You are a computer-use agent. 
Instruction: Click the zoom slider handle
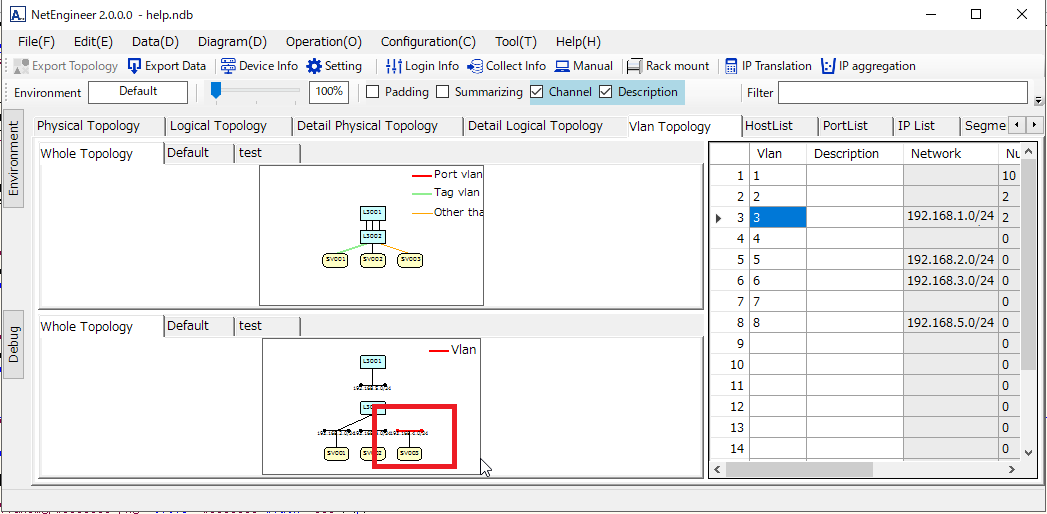click(215, 91)
